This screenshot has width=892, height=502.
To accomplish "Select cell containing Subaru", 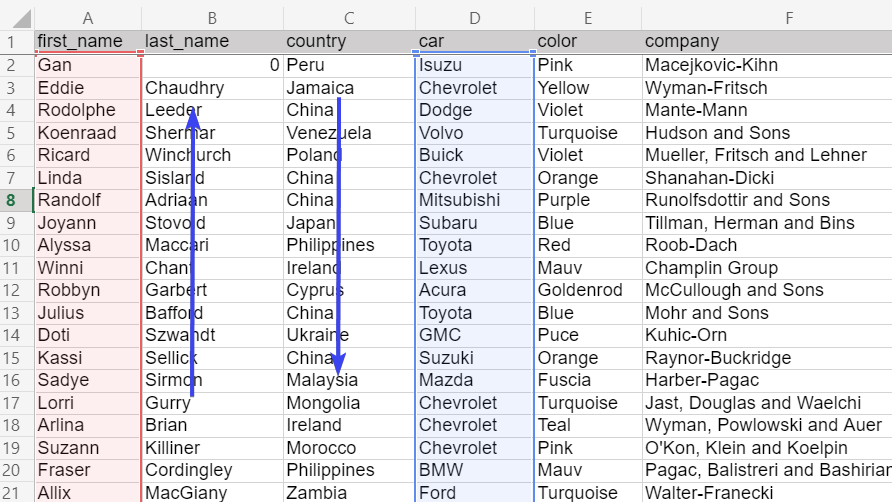I will pyautogui.click(x=475, y=223).
